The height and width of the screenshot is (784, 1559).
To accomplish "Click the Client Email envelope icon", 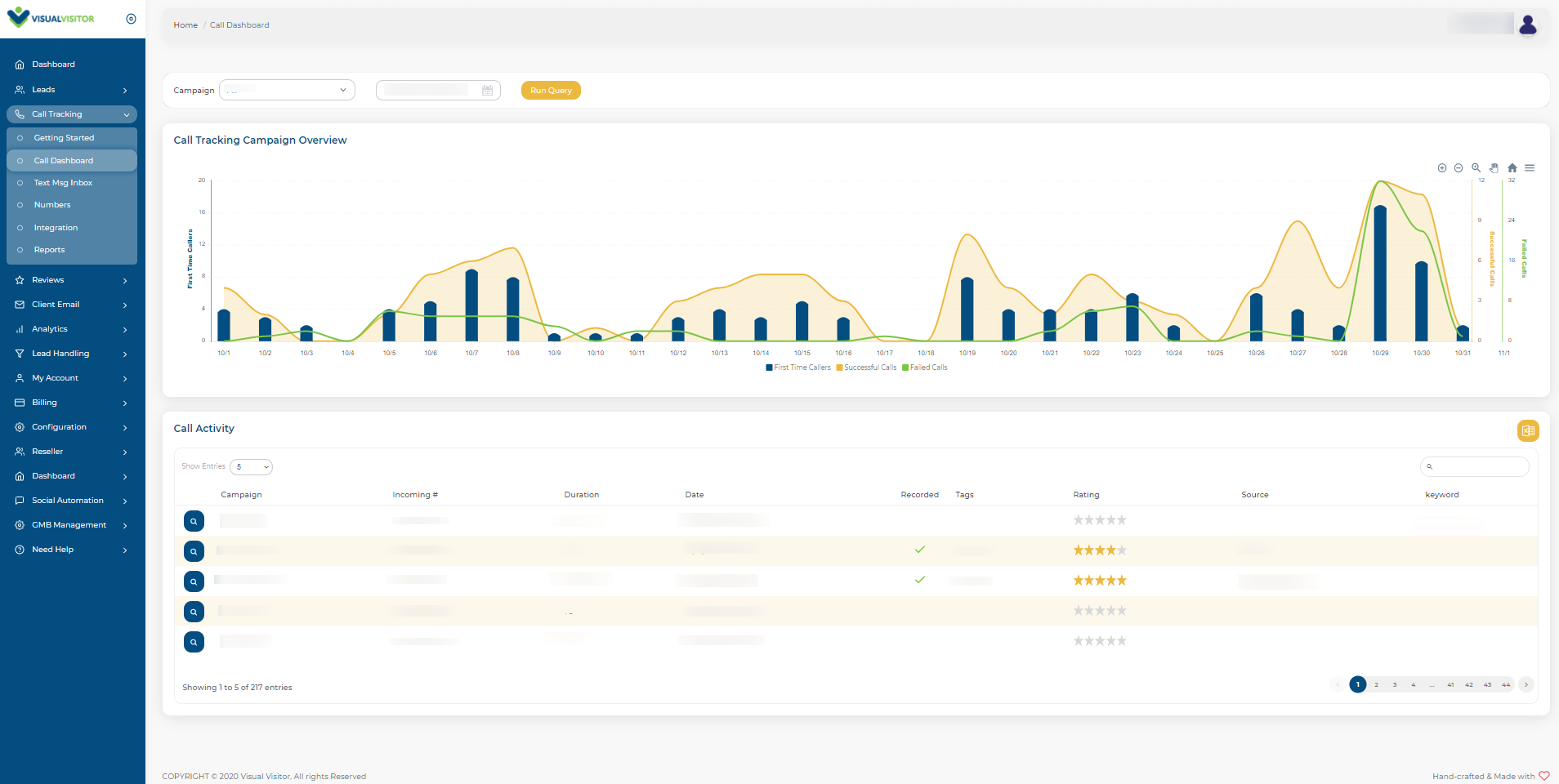I will (x=20, y=305).
